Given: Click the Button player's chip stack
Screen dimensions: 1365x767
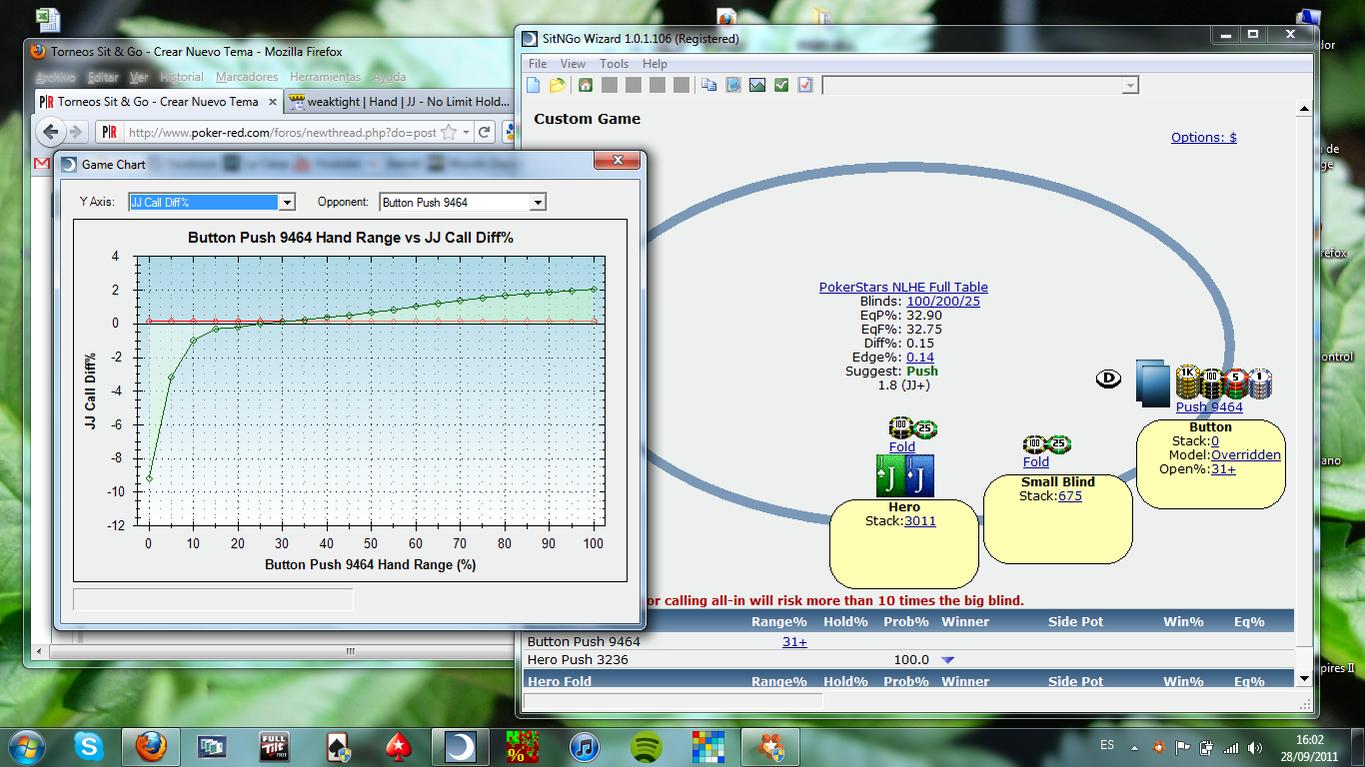Looking at the screenshot, I should click(1222, 382).
